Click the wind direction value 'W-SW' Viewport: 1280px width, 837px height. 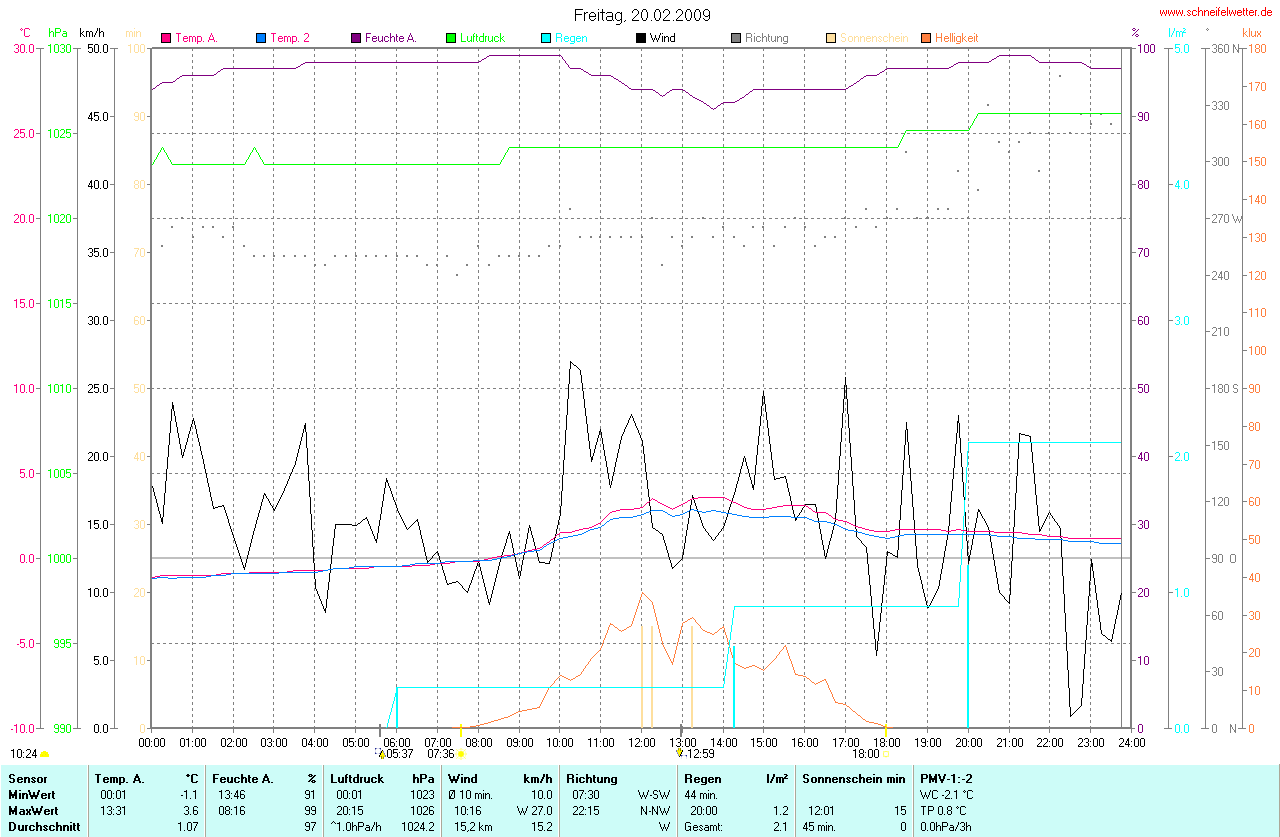654,794
